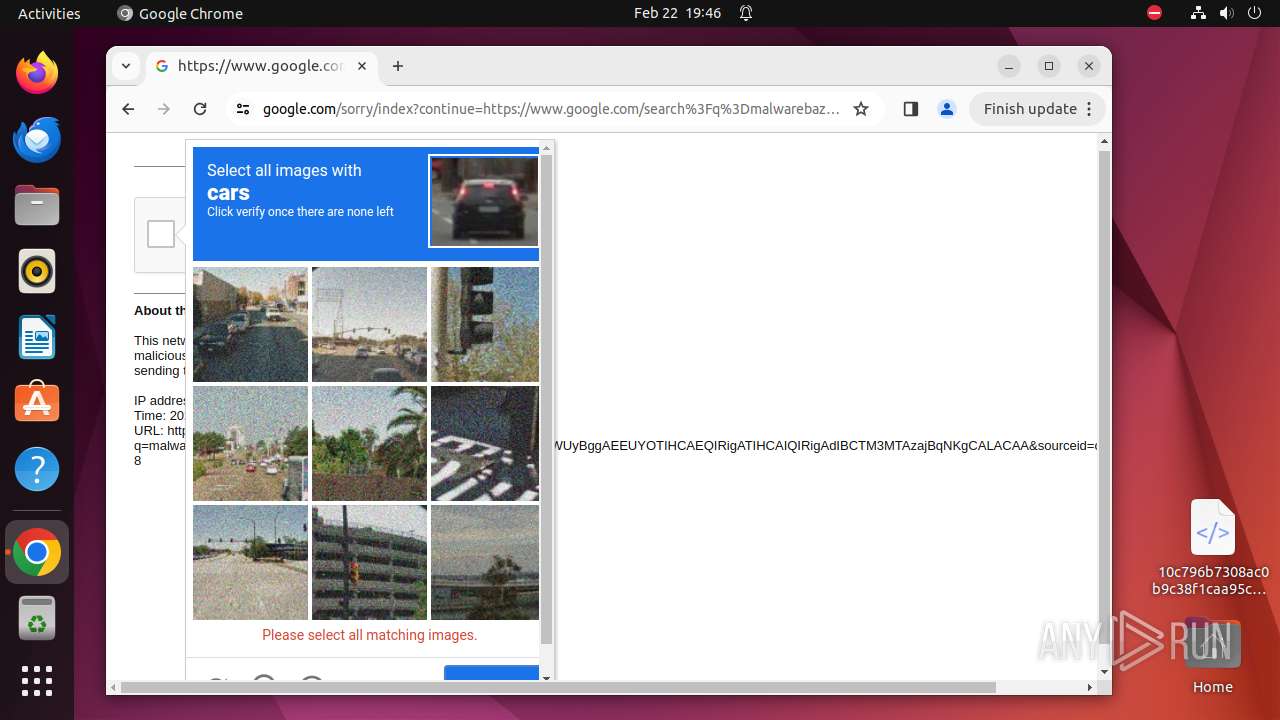The width and height of the screenshot is (1280, 720).
Task: Open the Chrome profile avatar
Action: point(947,109)
